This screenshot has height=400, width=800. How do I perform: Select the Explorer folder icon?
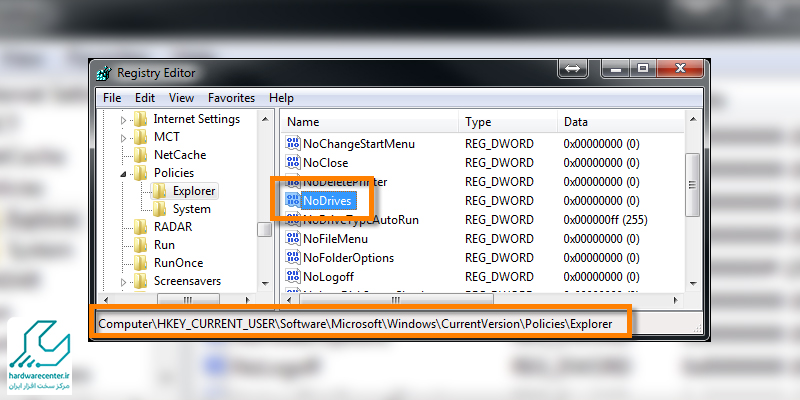click(159, 191)
